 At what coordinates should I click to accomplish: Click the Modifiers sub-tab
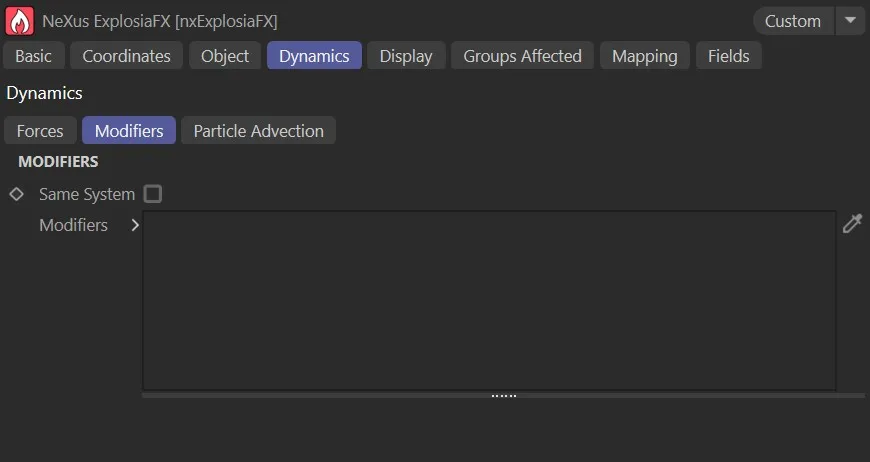coord(129,131)
